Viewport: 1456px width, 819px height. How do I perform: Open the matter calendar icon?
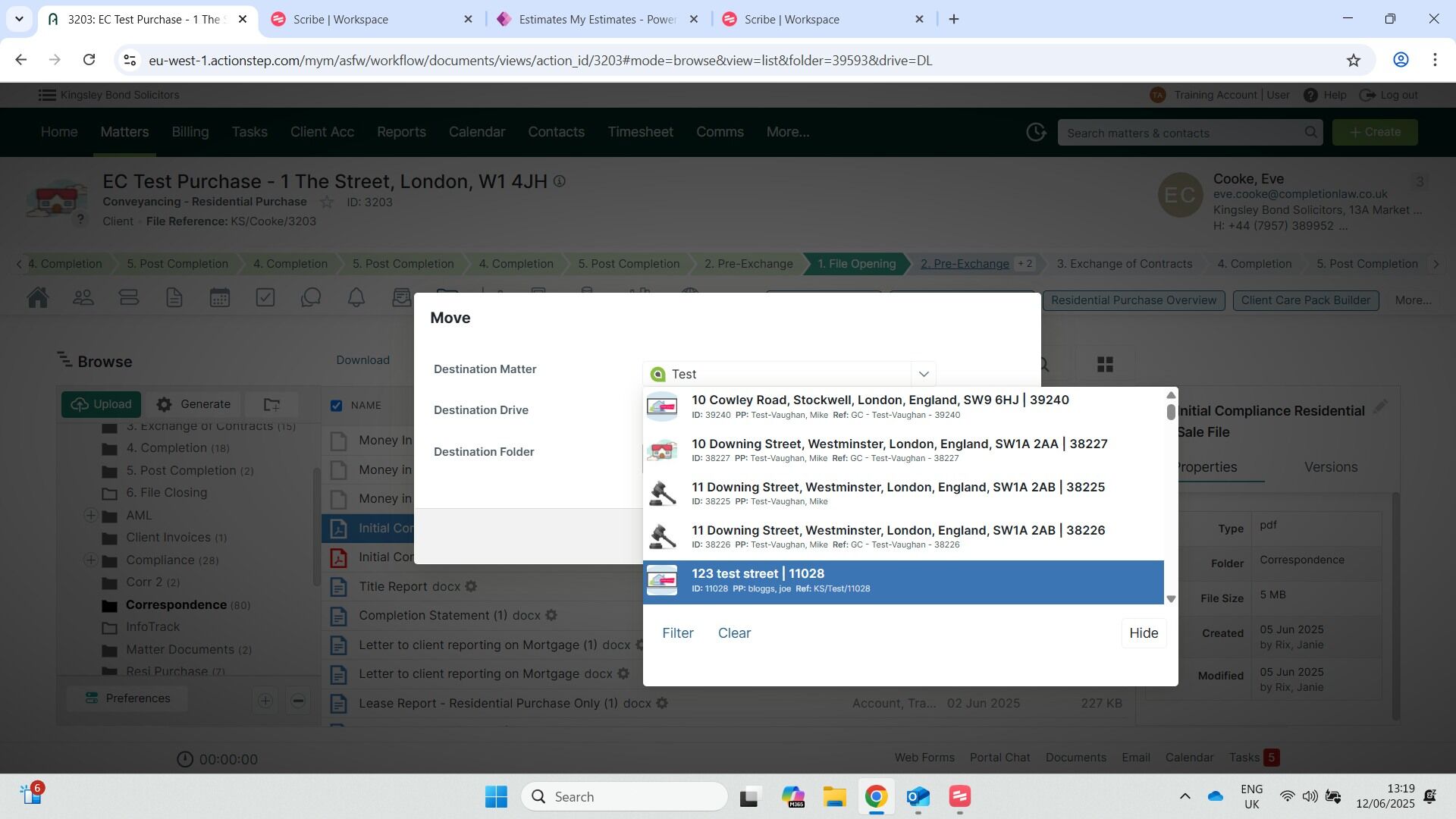tap(220, 297)
